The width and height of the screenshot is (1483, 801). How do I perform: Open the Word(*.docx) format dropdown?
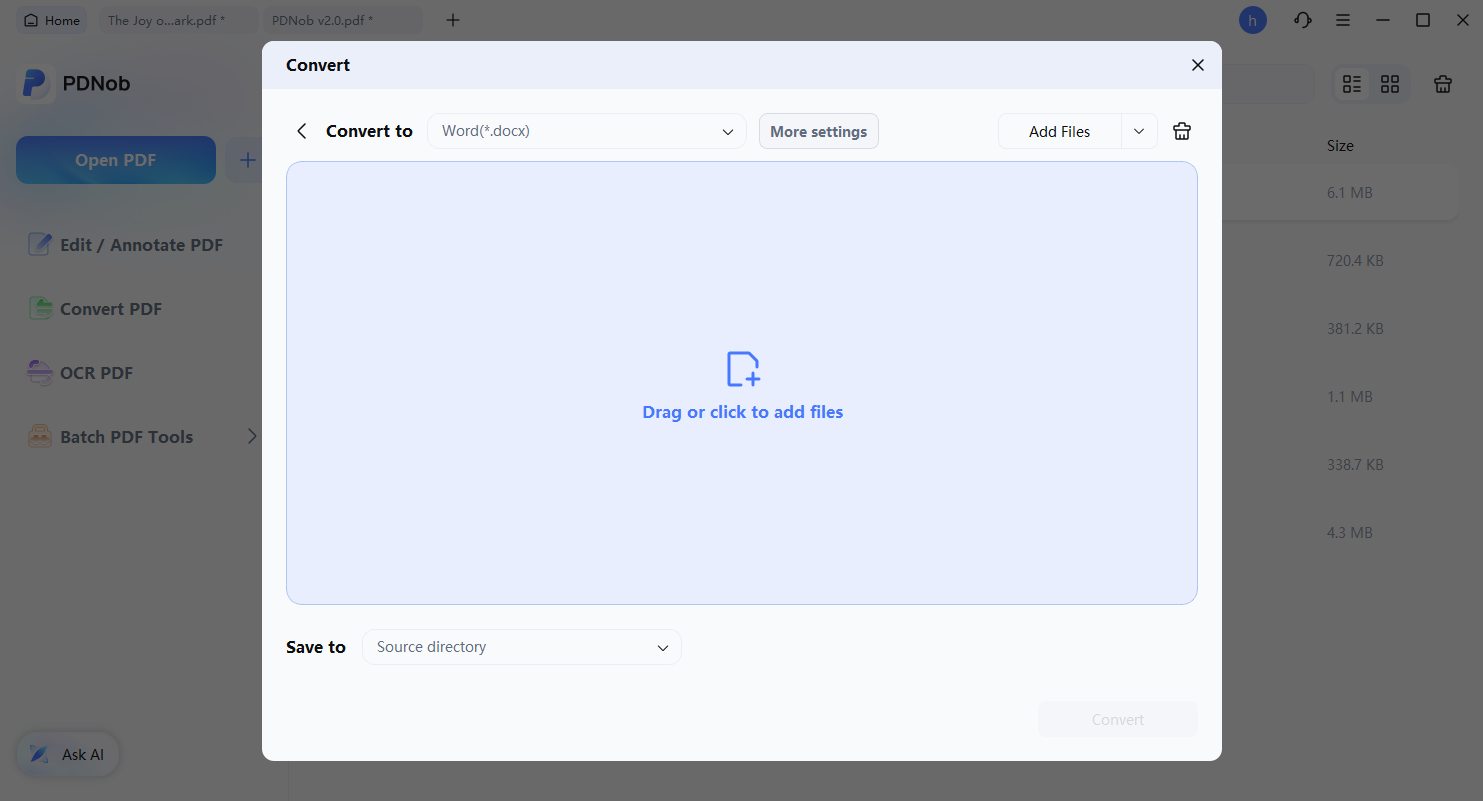tap(587, 131)
